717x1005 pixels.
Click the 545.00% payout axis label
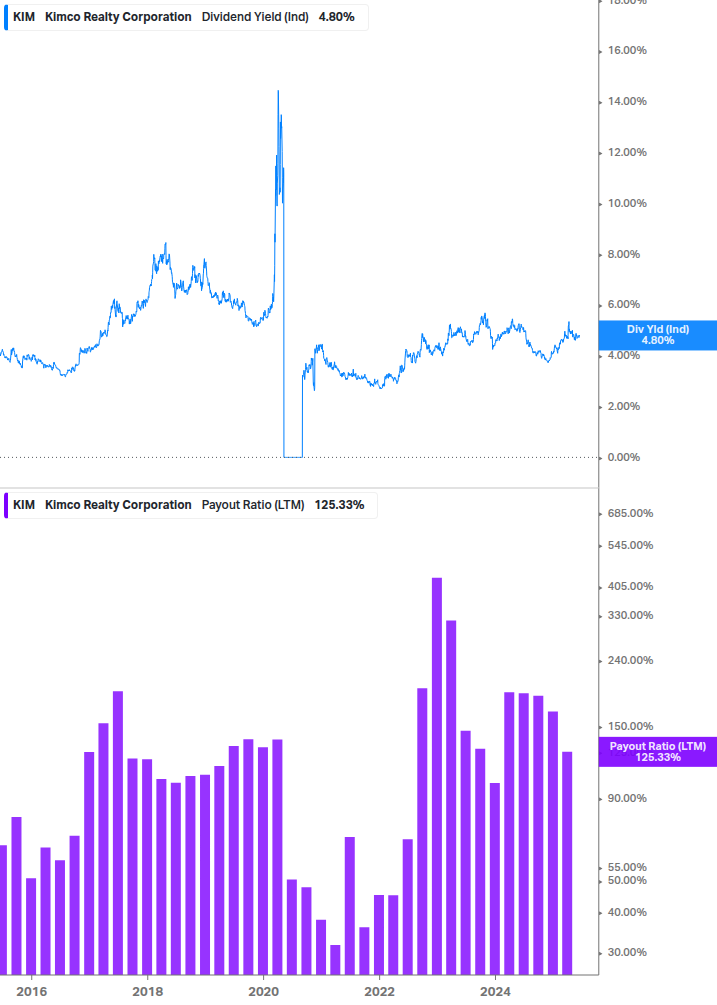point(630,545)
